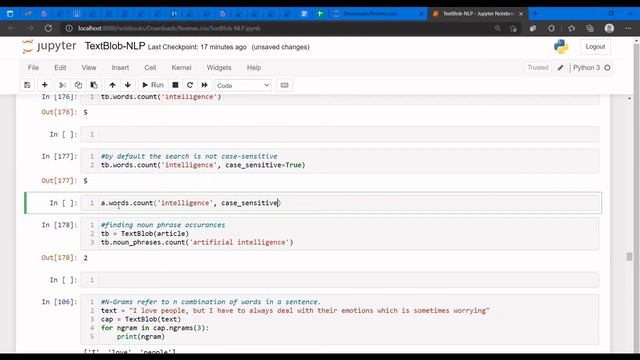The width and height of the screenshot is (640, 360).
Task: Open the Cell menu
Action: [x=150, y=68]
